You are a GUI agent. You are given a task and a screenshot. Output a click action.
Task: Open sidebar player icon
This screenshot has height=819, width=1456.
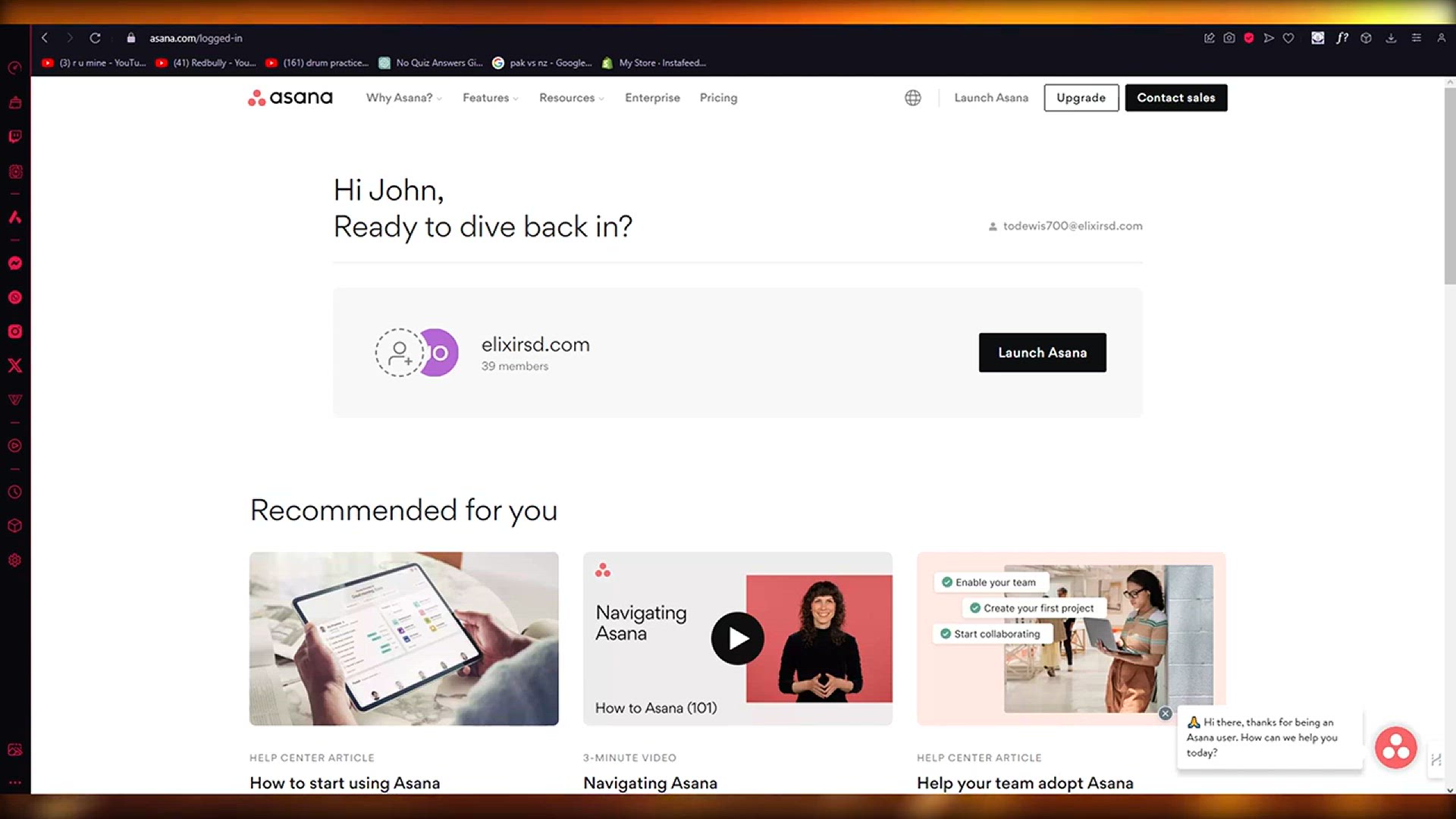[15, 446]
